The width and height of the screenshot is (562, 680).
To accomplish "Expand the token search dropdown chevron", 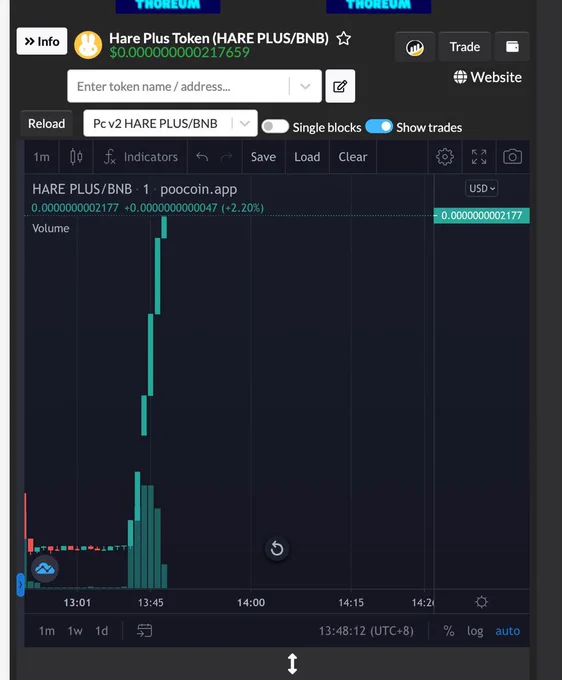I will pyautogui.click(x=305, y=86).
